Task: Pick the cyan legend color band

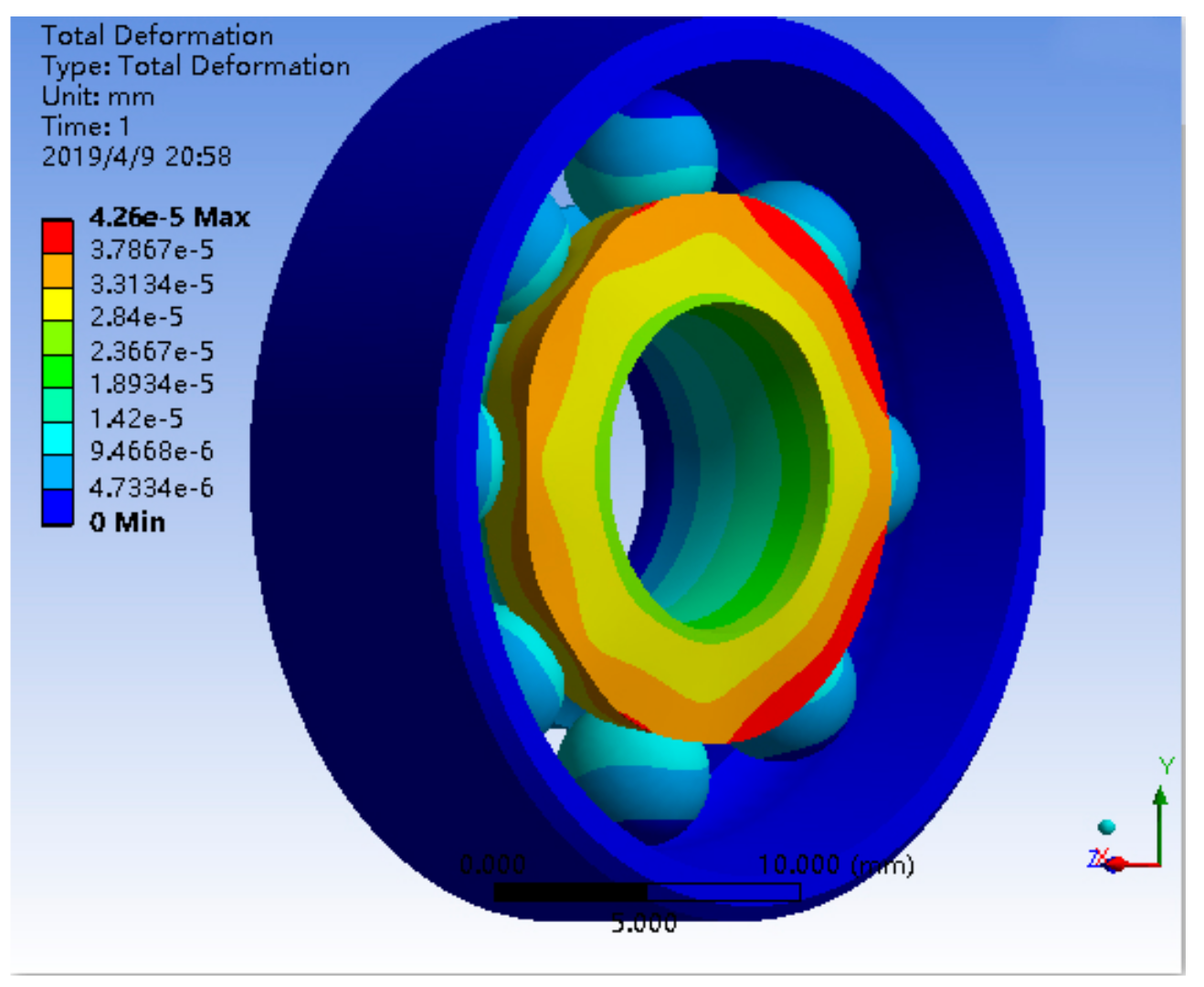Action: (58, 440)
